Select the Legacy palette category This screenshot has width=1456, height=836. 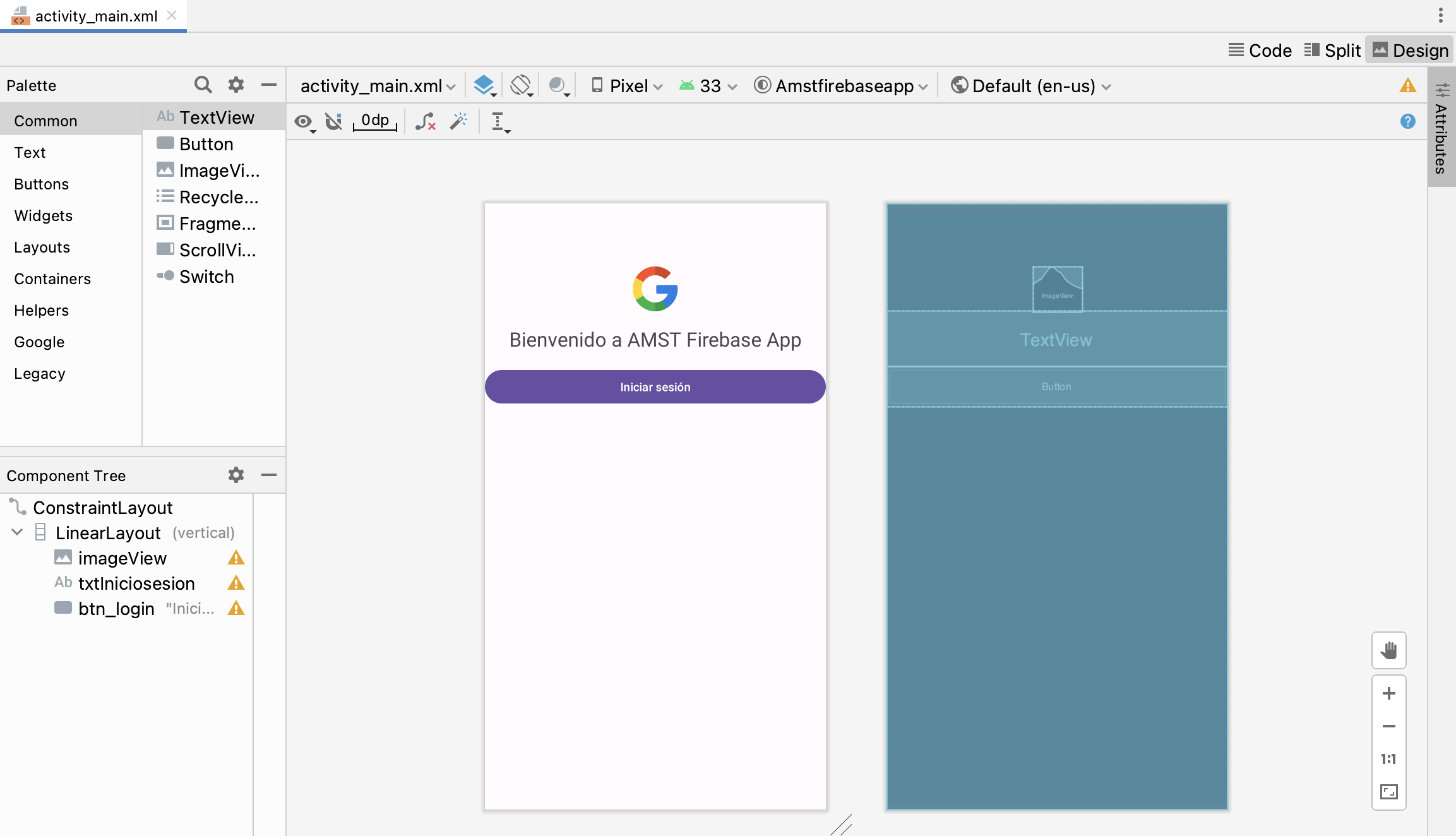(71, 373)
